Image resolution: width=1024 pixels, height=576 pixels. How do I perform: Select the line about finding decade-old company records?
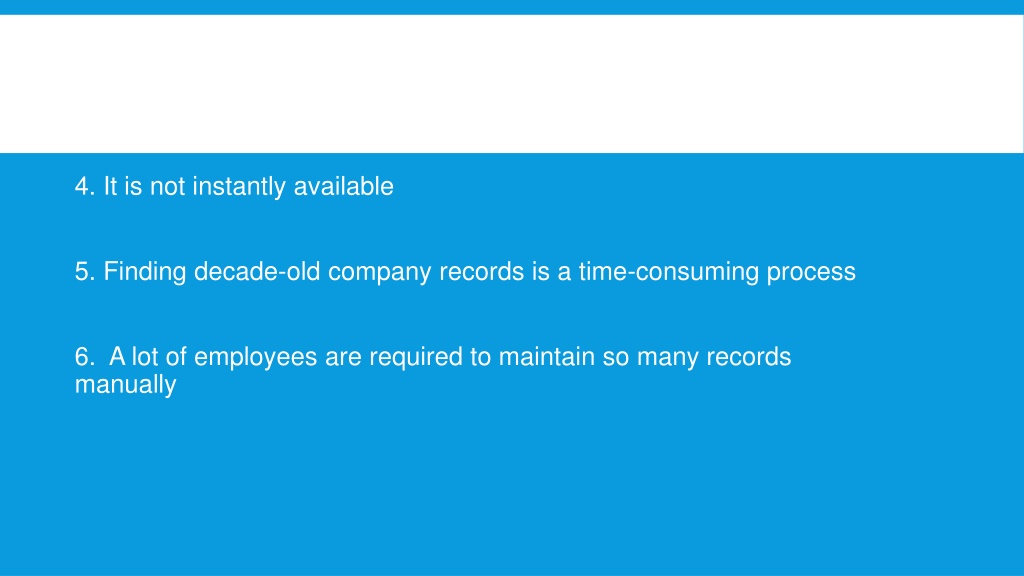click(465, 272)
